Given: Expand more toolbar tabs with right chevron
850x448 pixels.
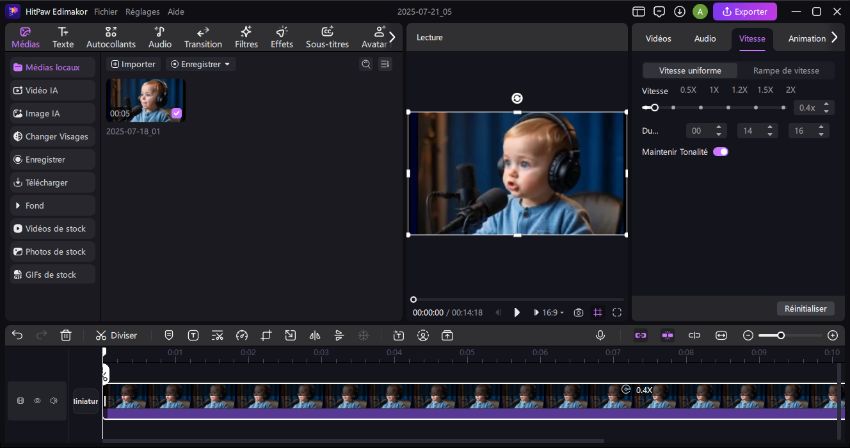Looking at the screenshot, I should click(x=392, y=37).
